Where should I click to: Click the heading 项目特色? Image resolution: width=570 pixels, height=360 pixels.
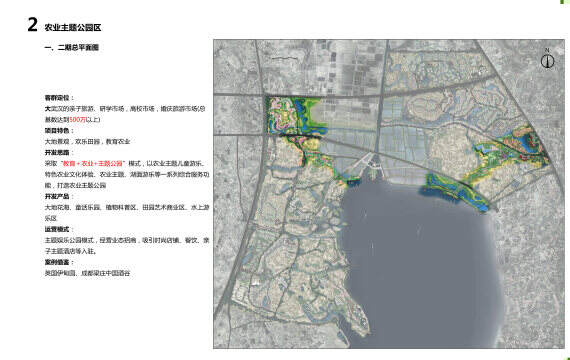[59, 130]
